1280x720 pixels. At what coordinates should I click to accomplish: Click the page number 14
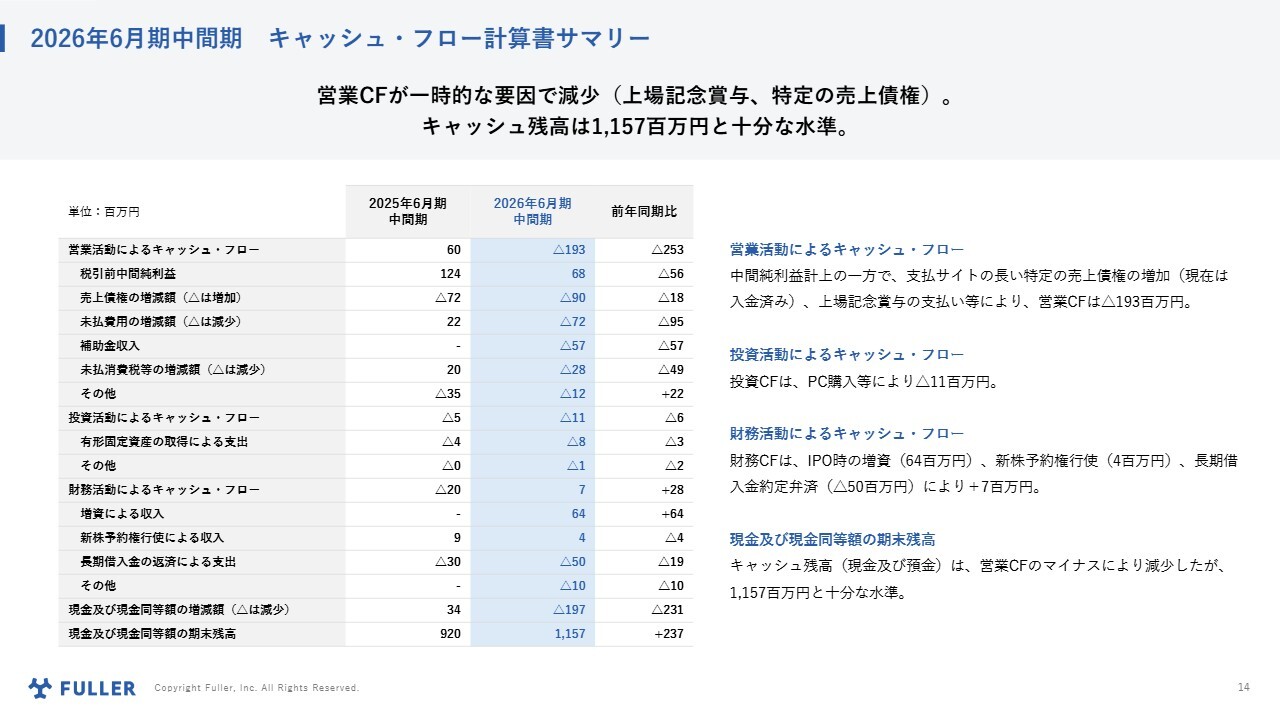[1243, 687]
